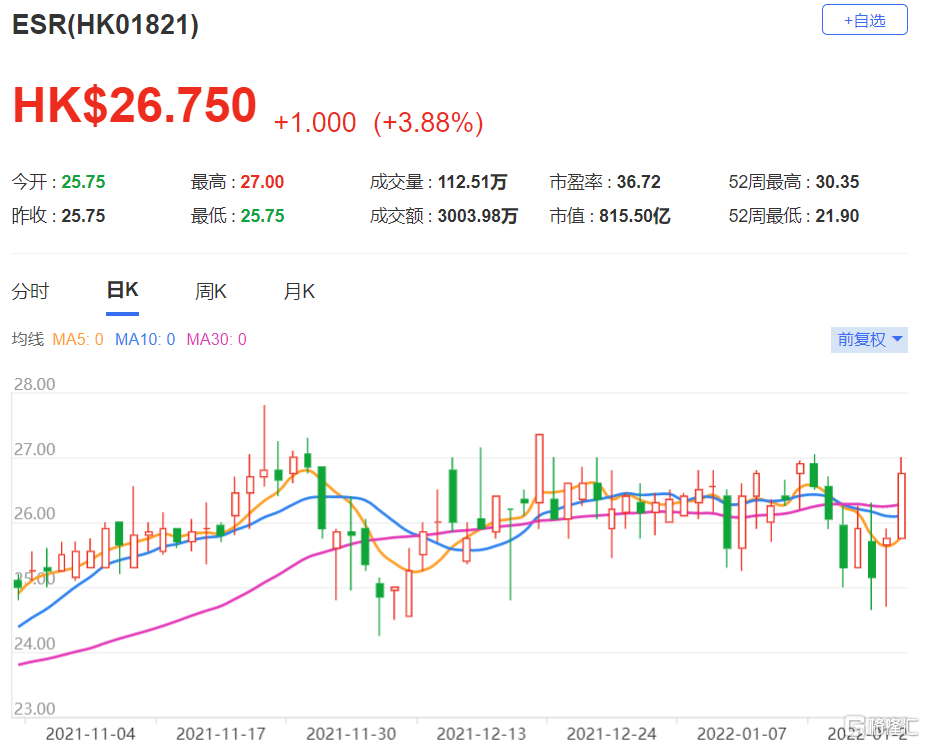
Task: Toggle the orange MA5 moving average label
Action: [78, 340]
